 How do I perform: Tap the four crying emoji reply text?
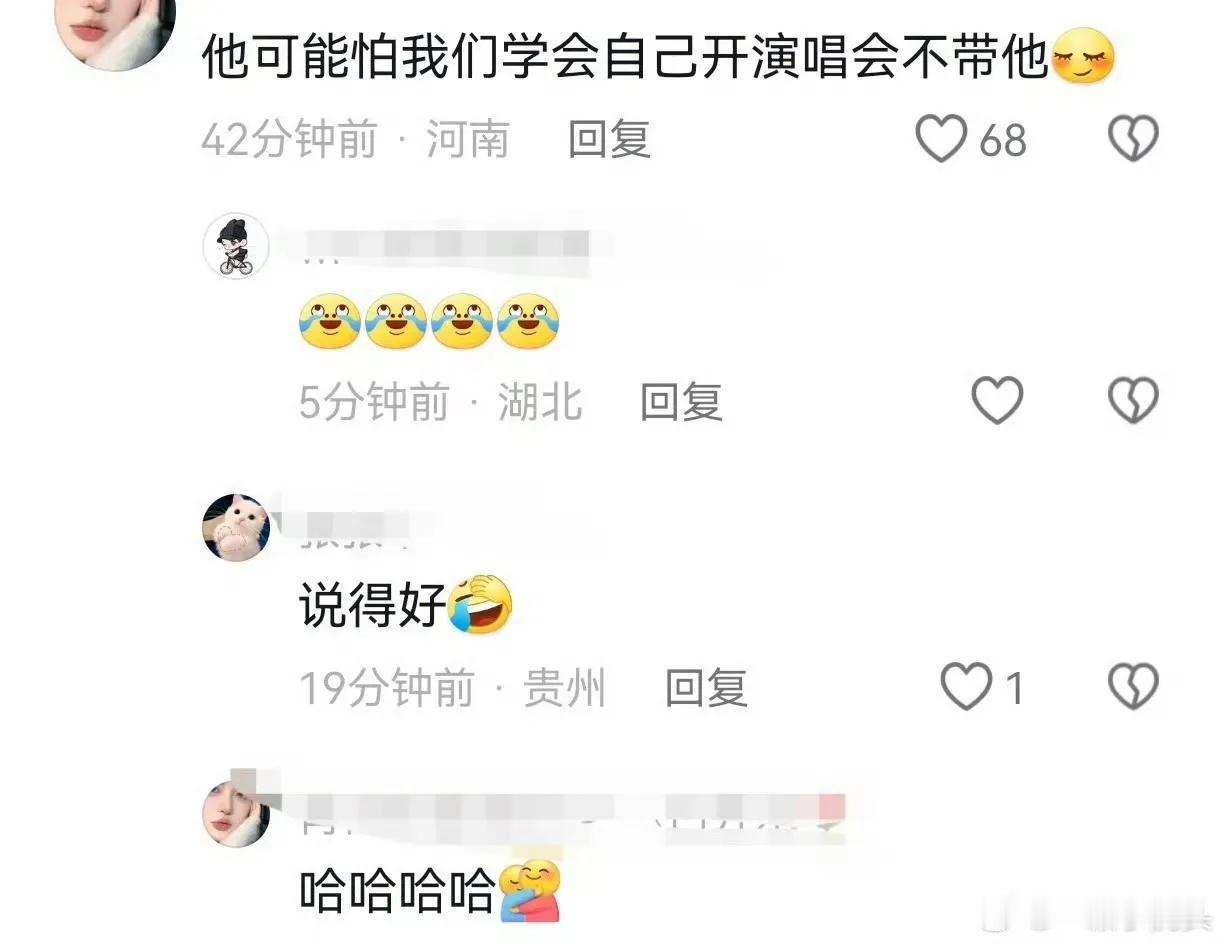pyautogui.click(x=430, y=321)
